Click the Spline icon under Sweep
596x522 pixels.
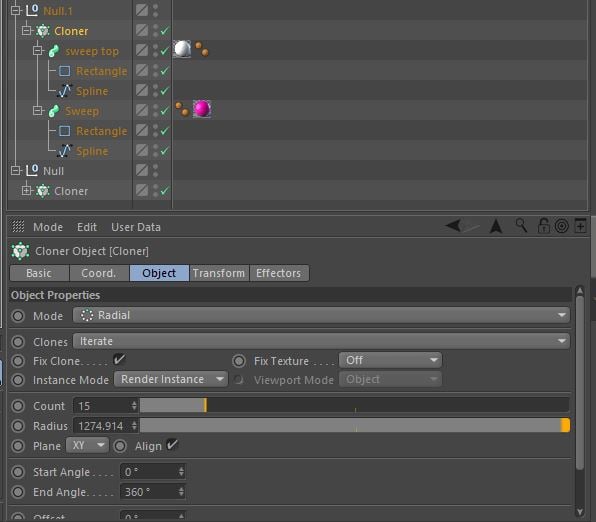pos(65,151)
